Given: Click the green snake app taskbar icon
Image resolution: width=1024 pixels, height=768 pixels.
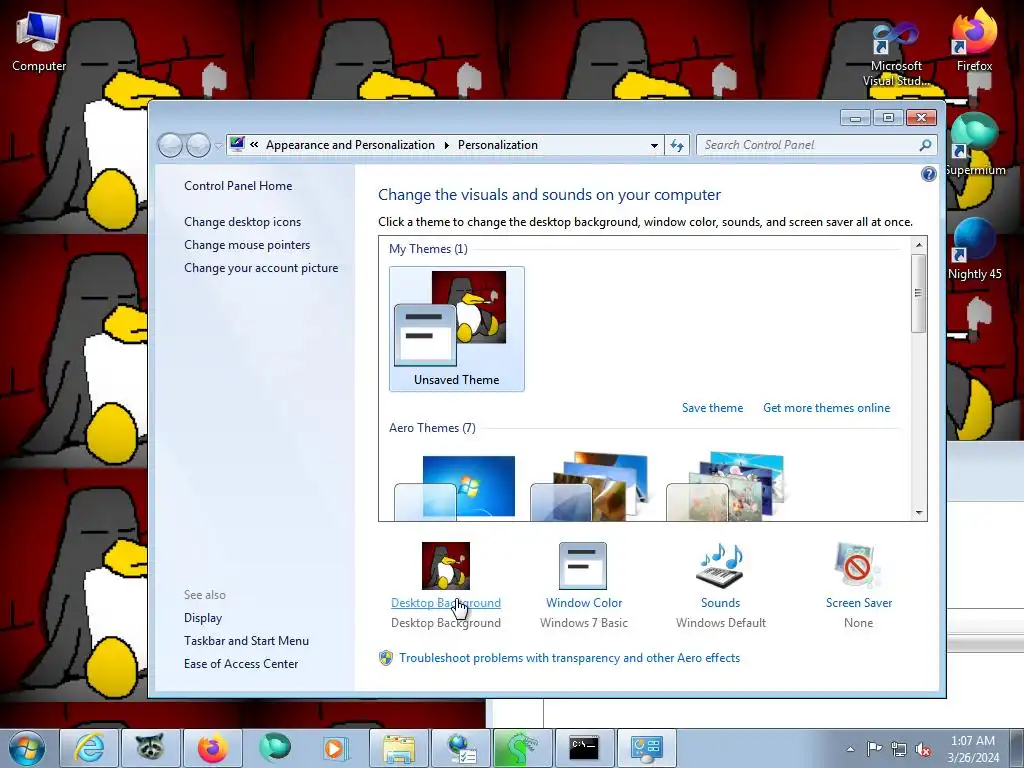Looking at the screenshot, I should 522,748.
